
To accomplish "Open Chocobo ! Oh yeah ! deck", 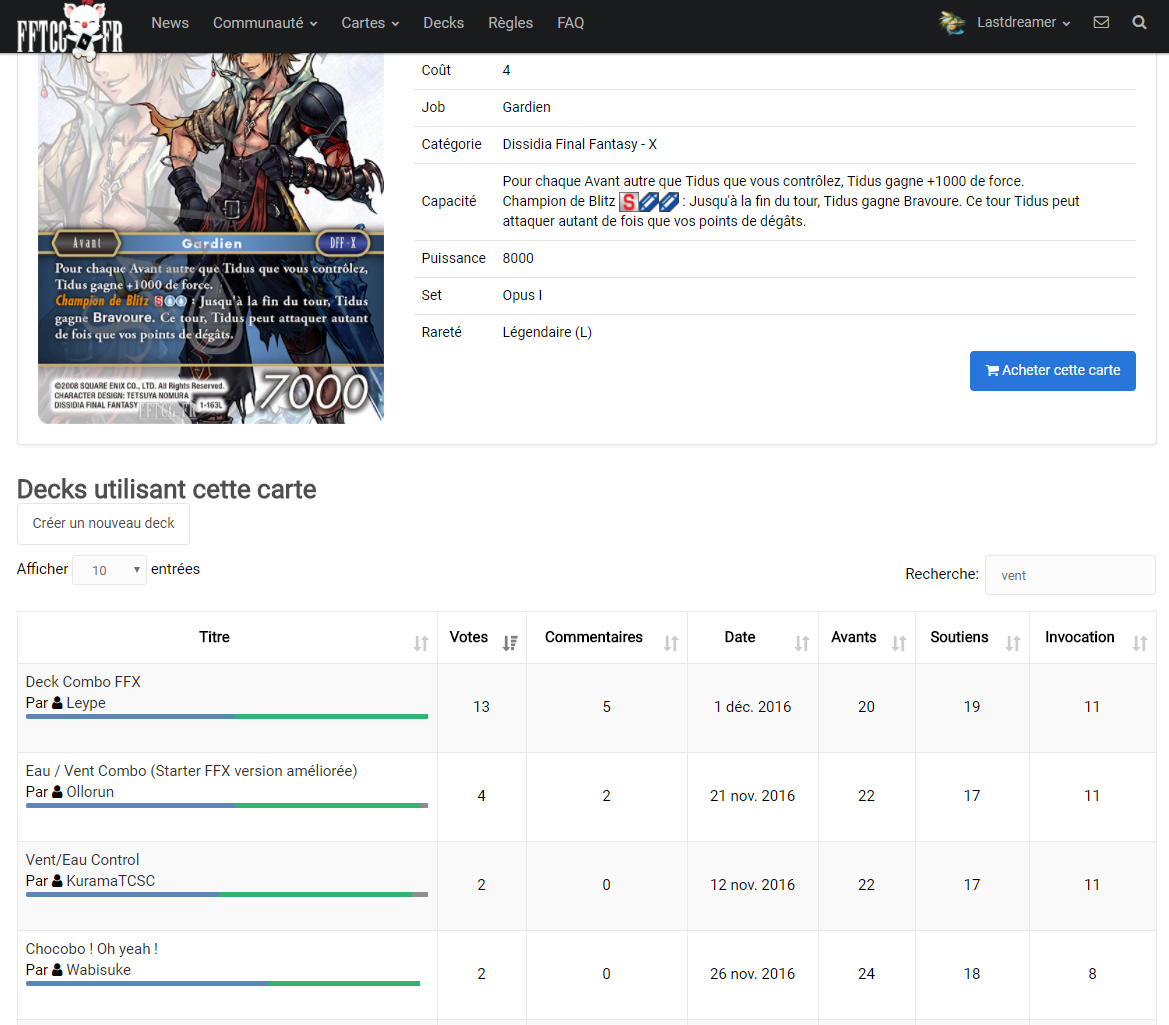I will [x=92, y=949].
